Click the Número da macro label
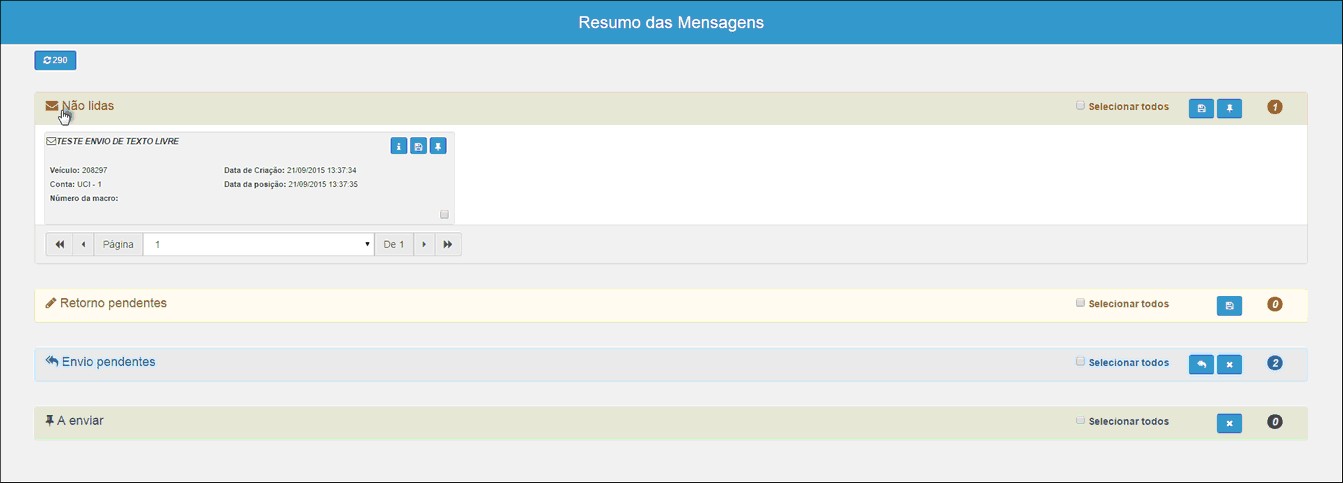 click(x=84, y=199)
